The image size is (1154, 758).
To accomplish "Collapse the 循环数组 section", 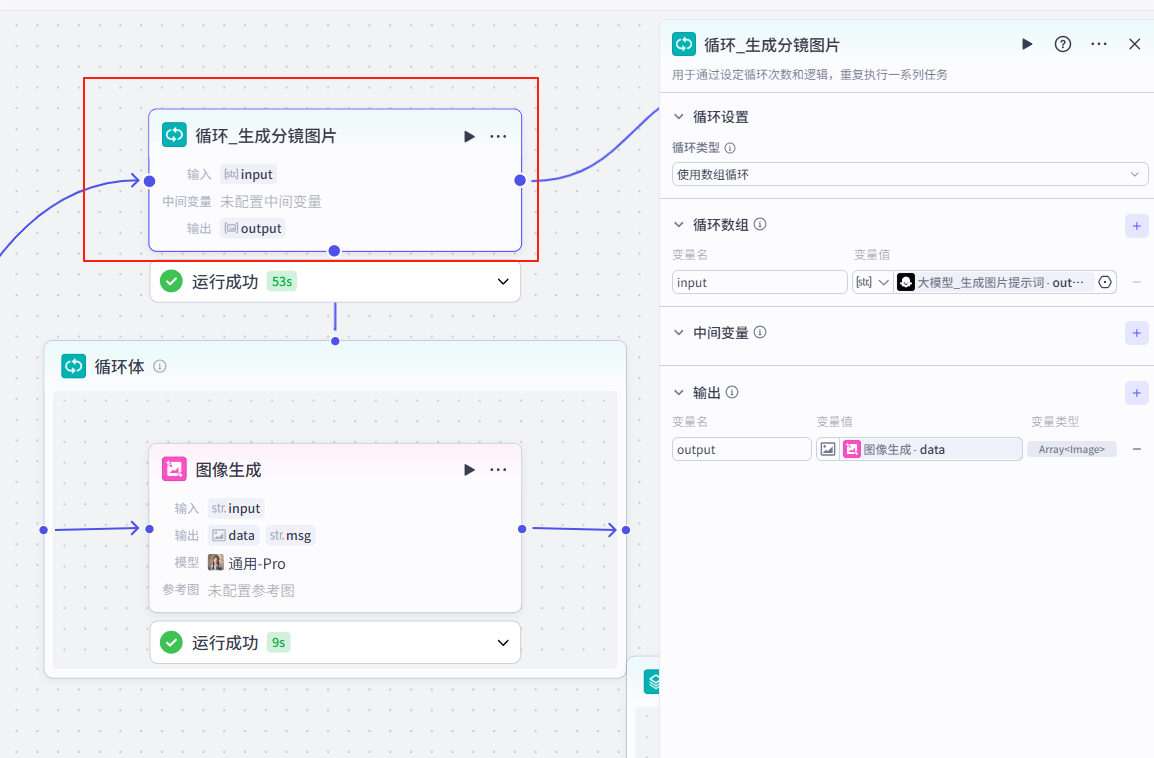I will 679,225.
